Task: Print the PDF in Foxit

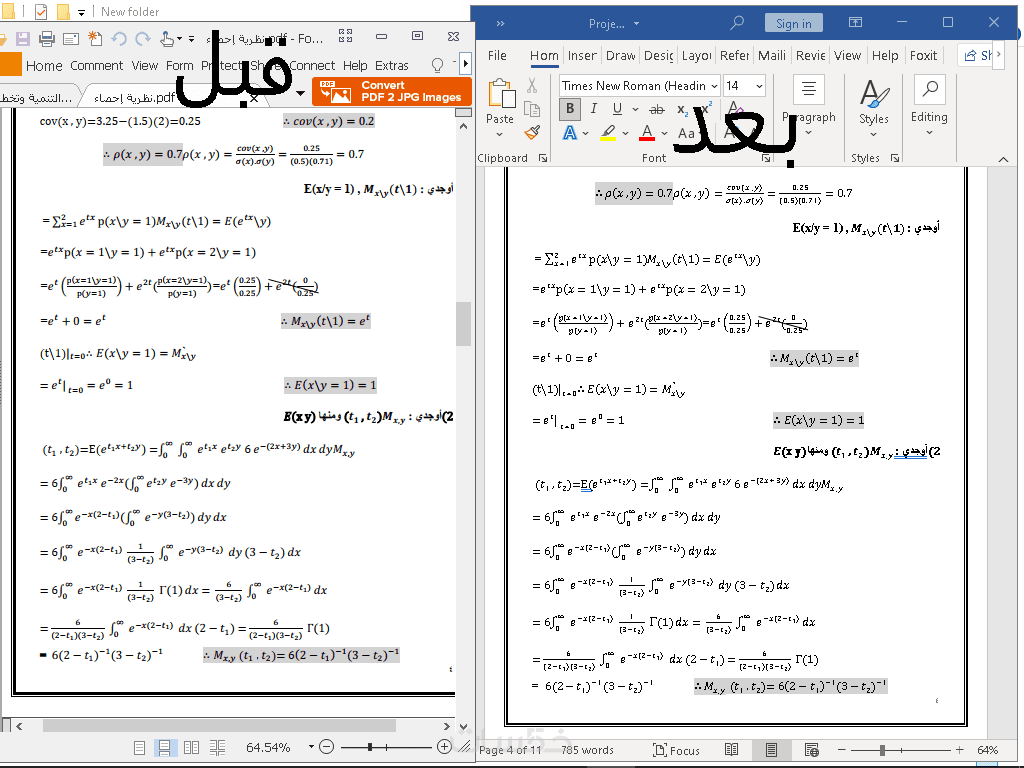Action: 47,39
